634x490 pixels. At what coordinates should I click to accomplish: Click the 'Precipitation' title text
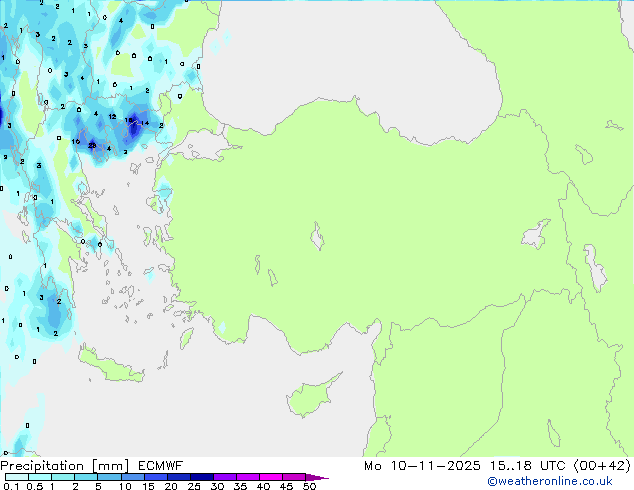pyautogui.click(x=42, y=466)
